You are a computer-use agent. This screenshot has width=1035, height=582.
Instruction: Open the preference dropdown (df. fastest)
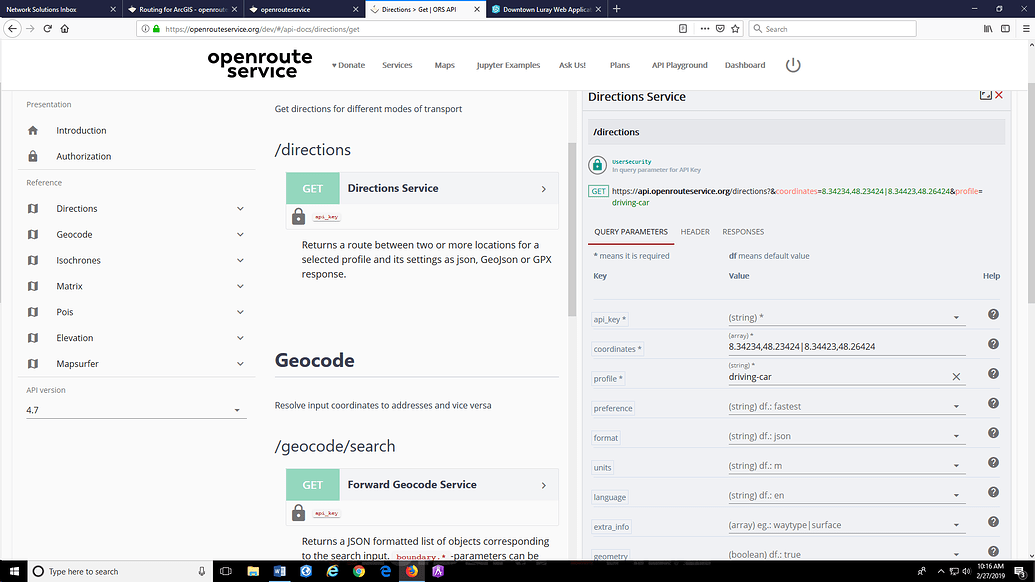coord(846,406)
